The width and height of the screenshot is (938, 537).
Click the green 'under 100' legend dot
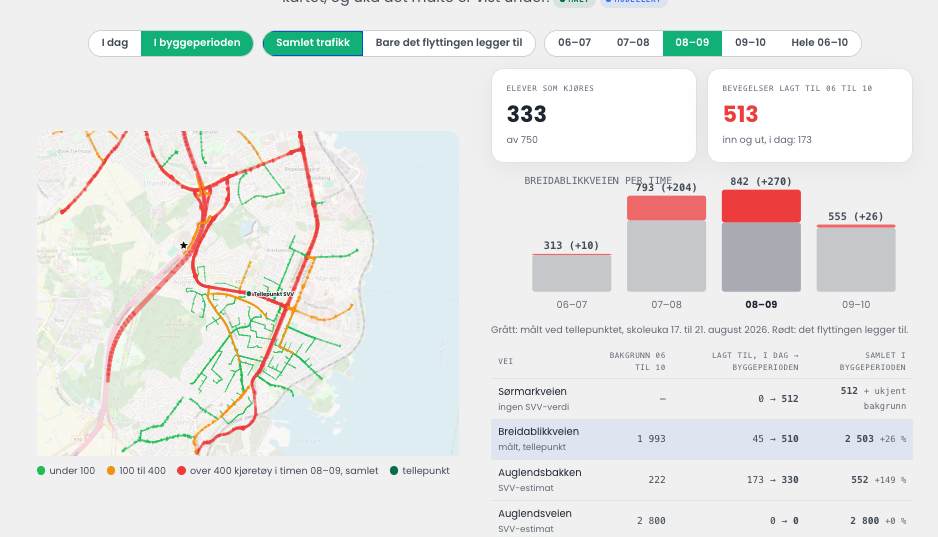click(41, 471)
